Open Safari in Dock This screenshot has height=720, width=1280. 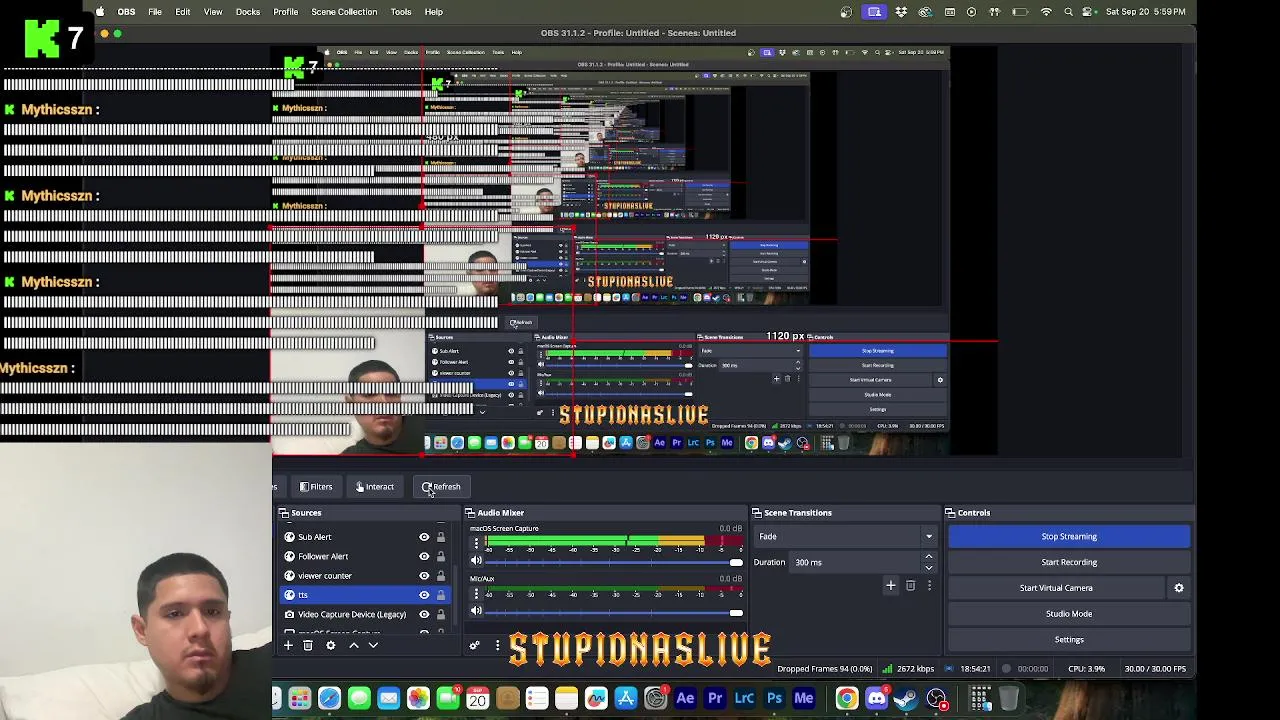[x=329, y=698]
